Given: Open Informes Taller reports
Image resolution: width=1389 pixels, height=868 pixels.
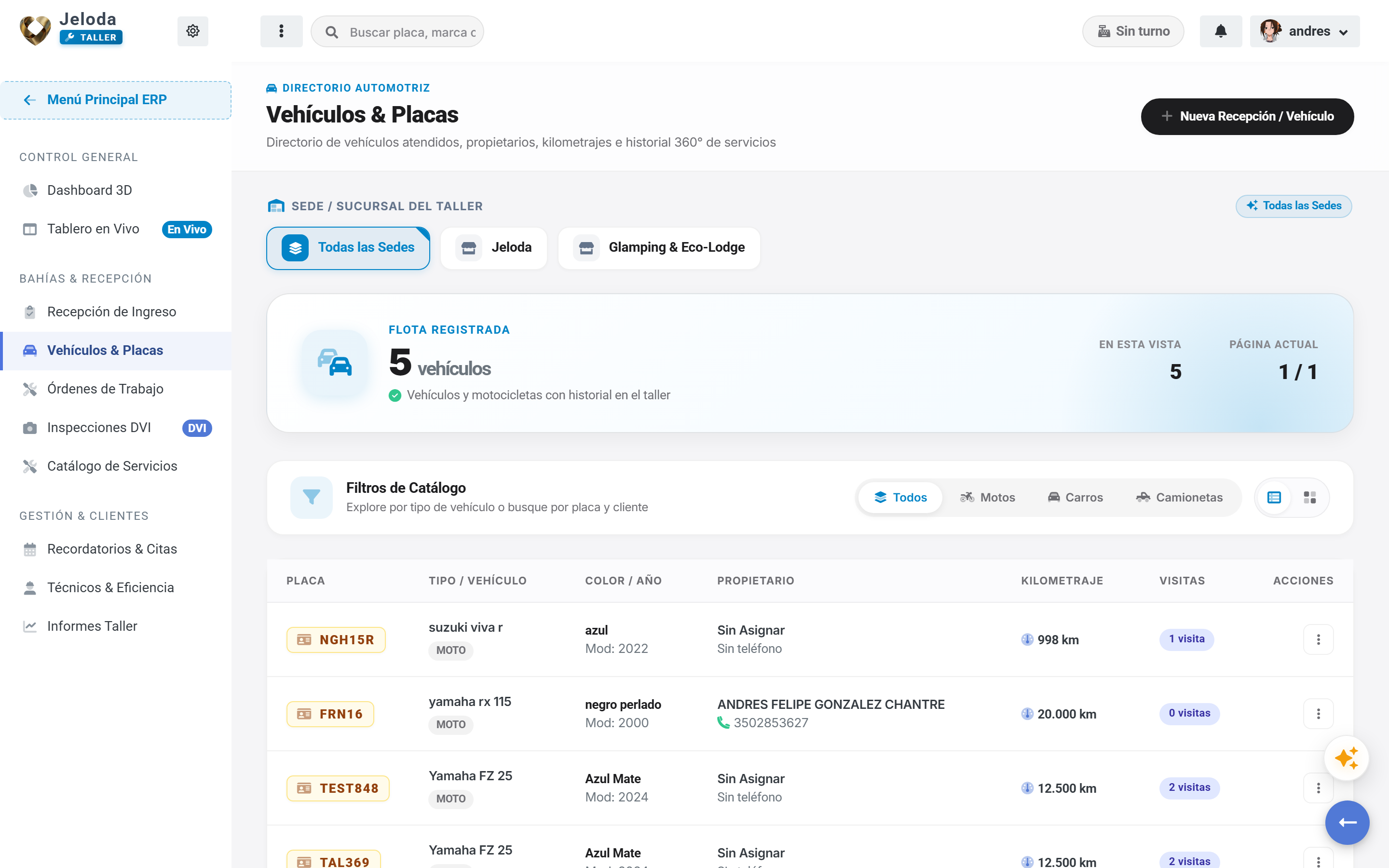Looking at the screenshot, I should [116, 626].
